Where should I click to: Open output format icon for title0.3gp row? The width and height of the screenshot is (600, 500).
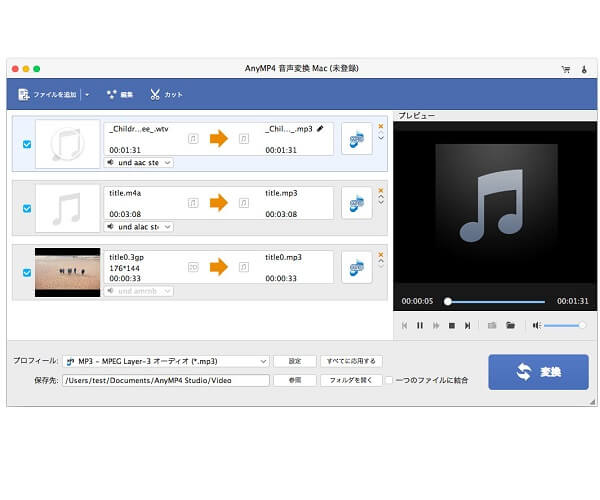coord(357,267)
